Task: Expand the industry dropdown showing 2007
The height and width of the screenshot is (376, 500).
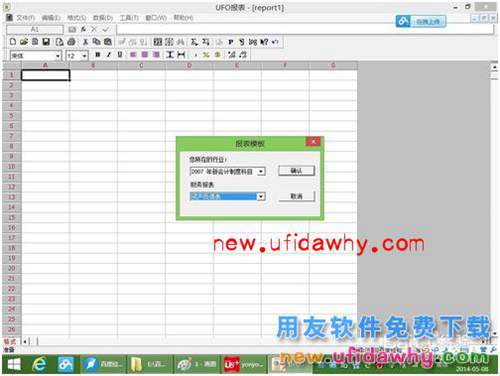Action: [x=261, y=172]
